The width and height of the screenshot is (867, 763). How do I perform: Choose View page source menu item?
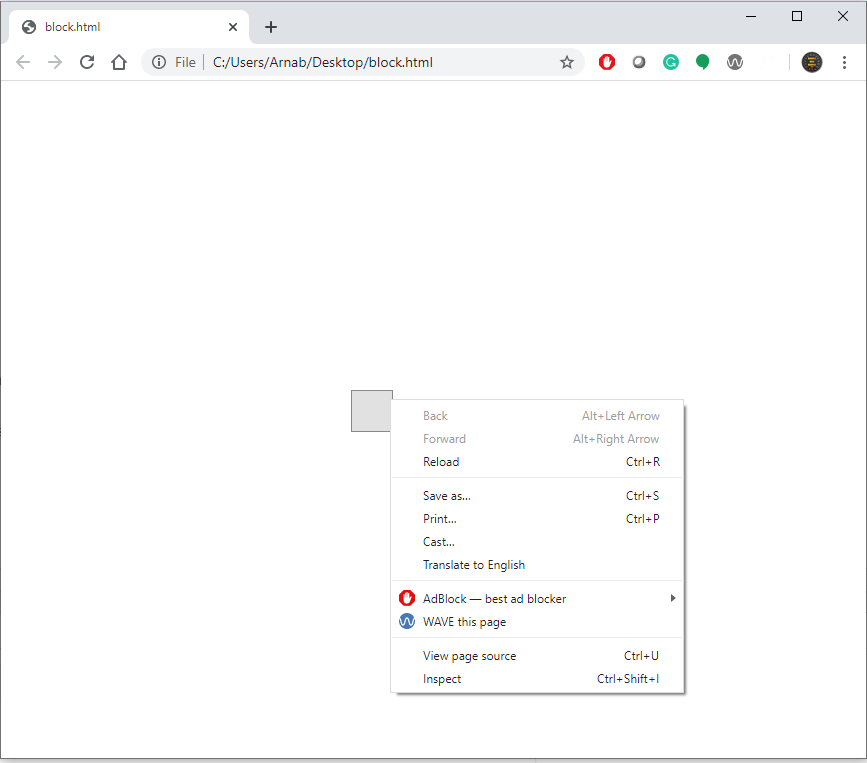pos(537,656)
